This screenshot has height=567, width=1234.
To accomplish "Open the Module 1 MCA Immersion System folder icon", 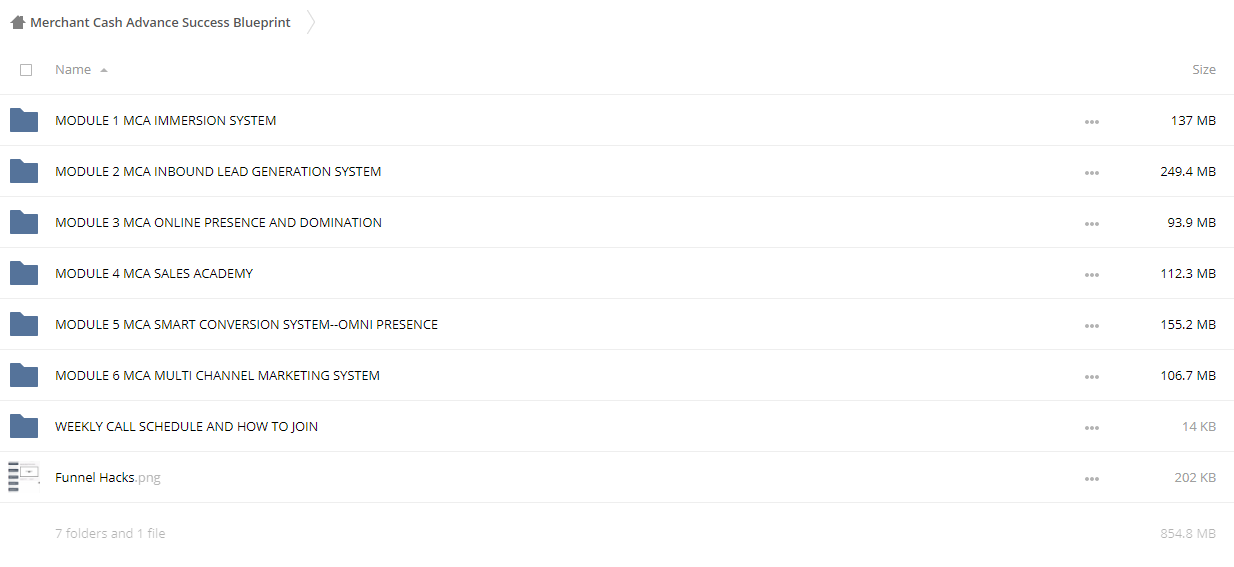I will click(x=24, y=120).
